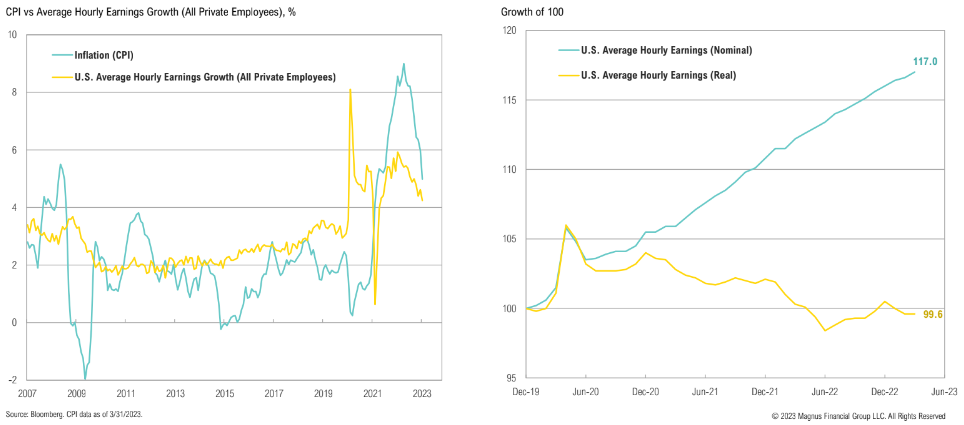Click the 2021 tick on the x-axis
This screenshot has width=964, height=425.
coord(372,394)
